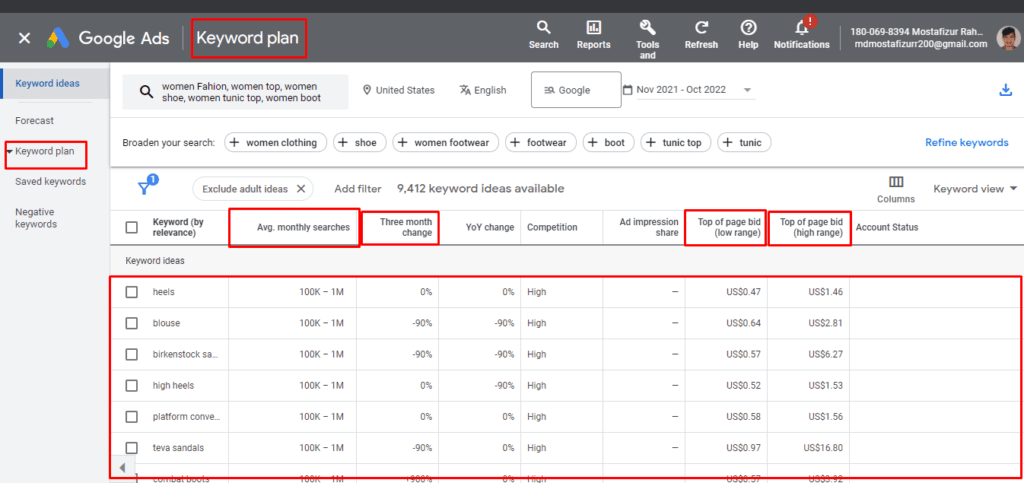The height and width of the screenshot is (483, 1024).
Task: Click the 9,412 keyword ideas available text
Action: pos(481,189)
